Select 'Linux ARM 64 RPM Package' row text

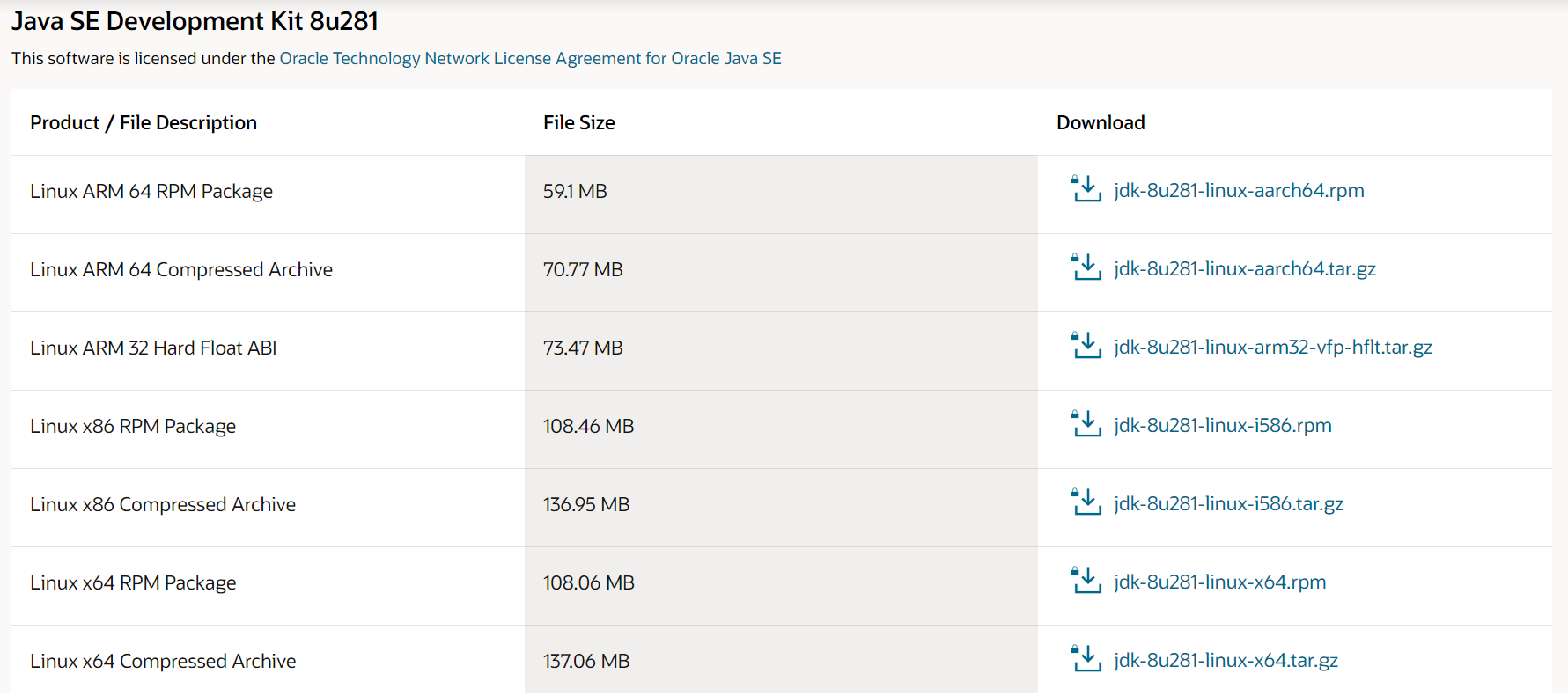(x=151, y=192)
